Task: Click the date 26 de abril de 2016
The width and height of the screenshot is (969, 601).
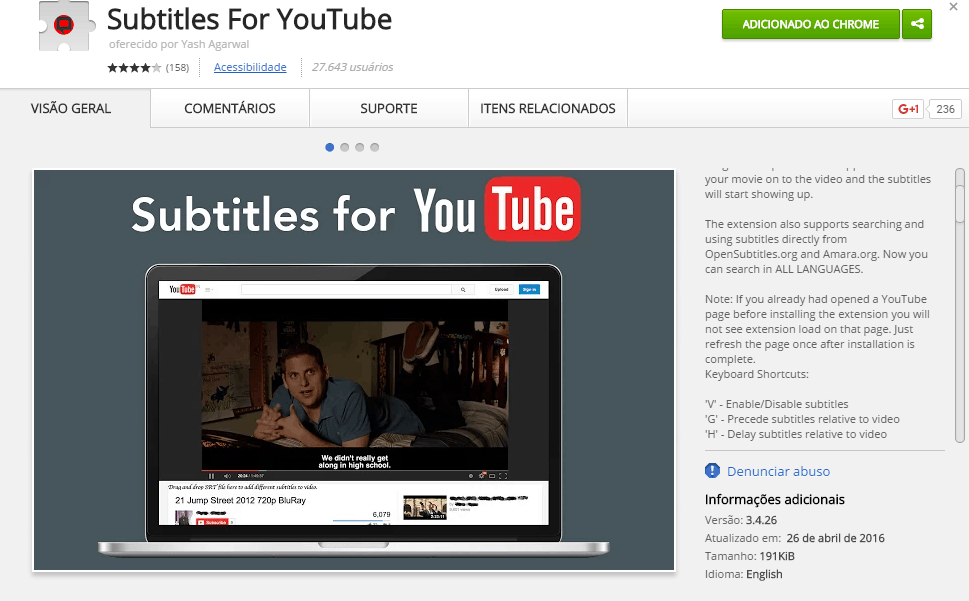Action: tap(836, 538)
